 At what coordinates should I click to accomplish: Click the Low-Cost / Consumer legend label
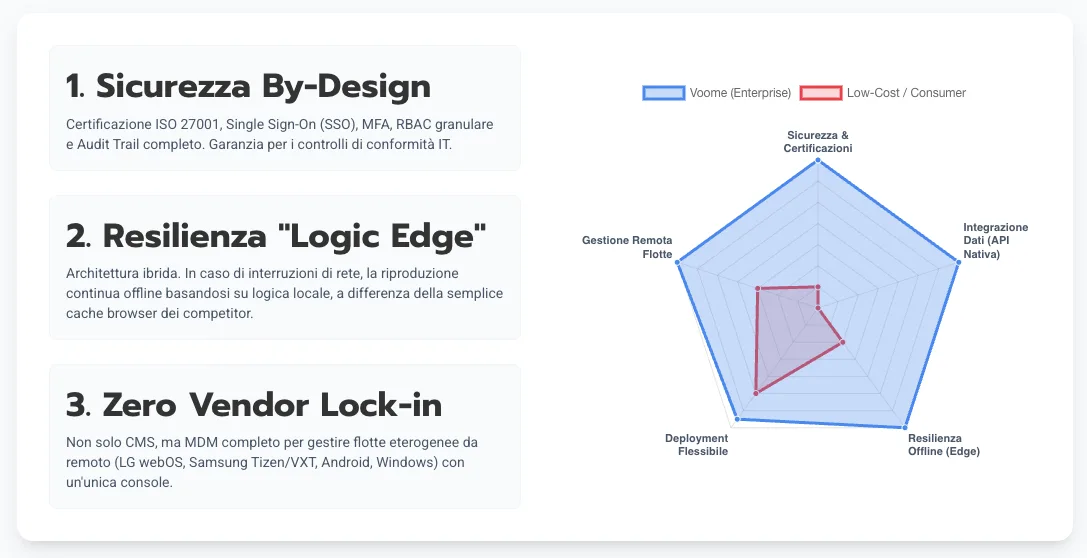pos(906,93)
